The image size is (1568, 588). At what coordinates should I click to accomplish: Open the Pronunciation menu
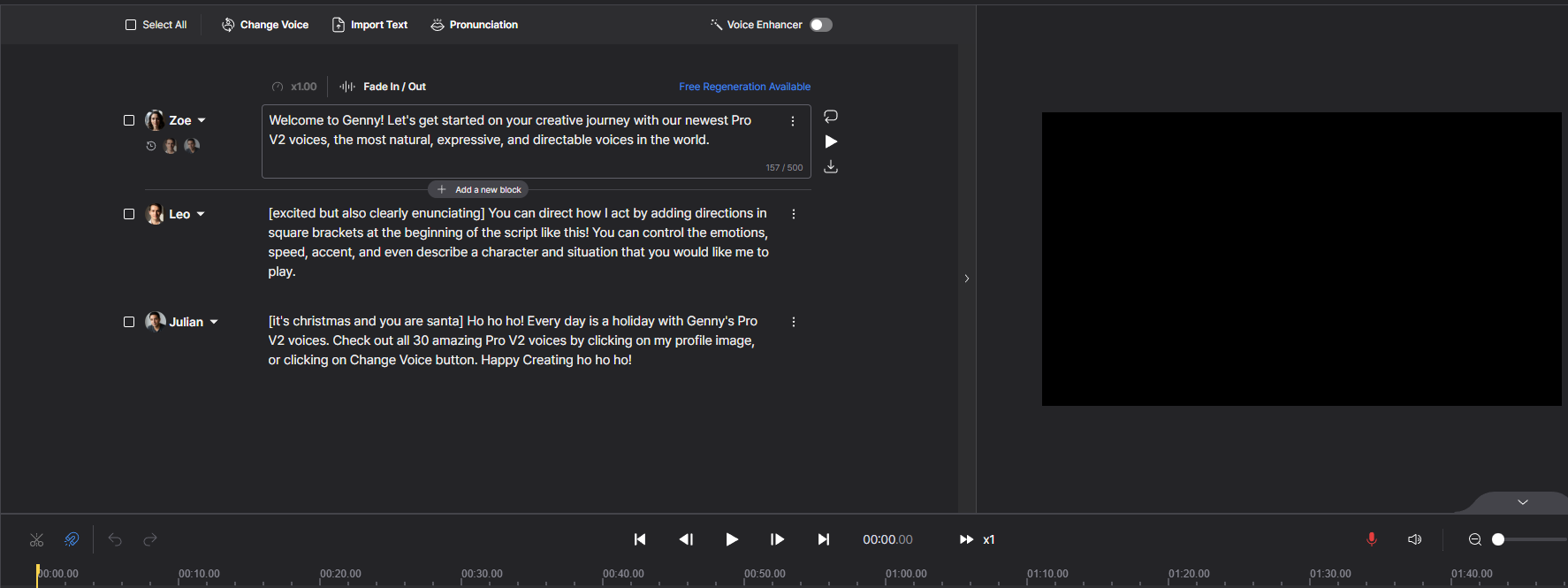pos(475,25)
